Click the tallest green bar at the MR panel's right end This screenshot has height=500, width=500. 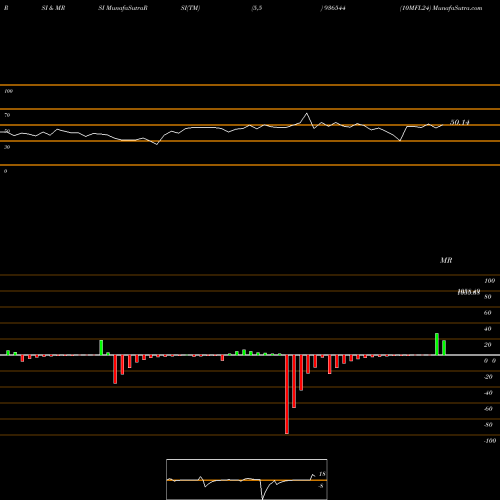click(437, 344)
